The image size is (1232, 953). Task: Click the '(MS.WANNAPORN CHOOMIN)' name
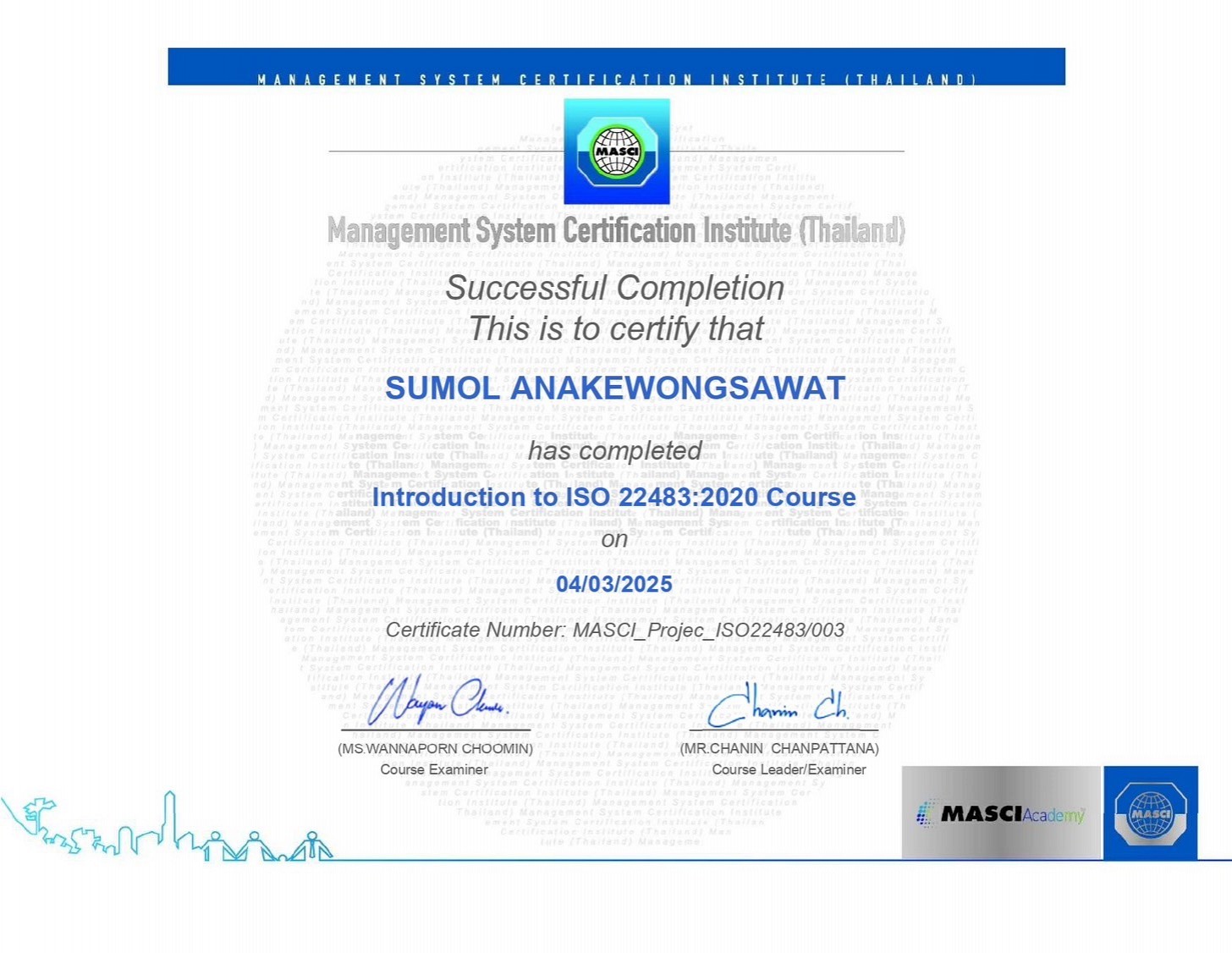point(435,749)
